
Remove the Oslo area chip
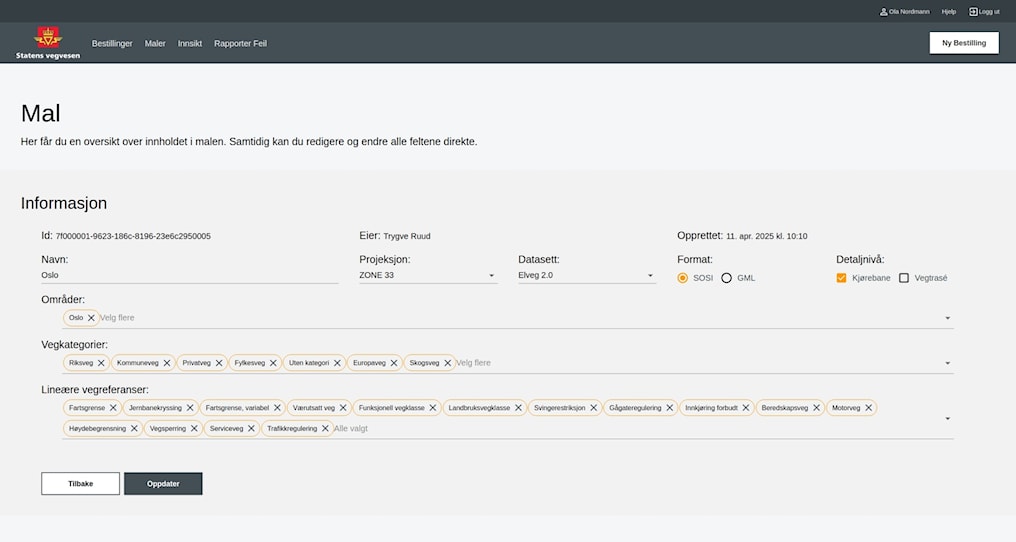(91, 318)
